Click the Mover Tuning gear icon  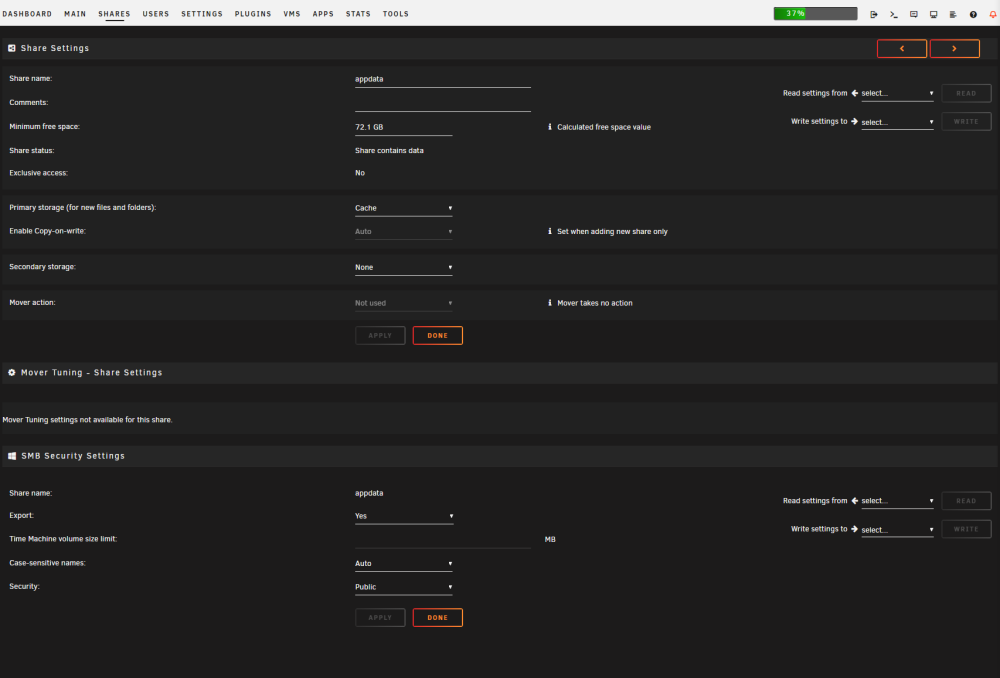pos(11,372)
